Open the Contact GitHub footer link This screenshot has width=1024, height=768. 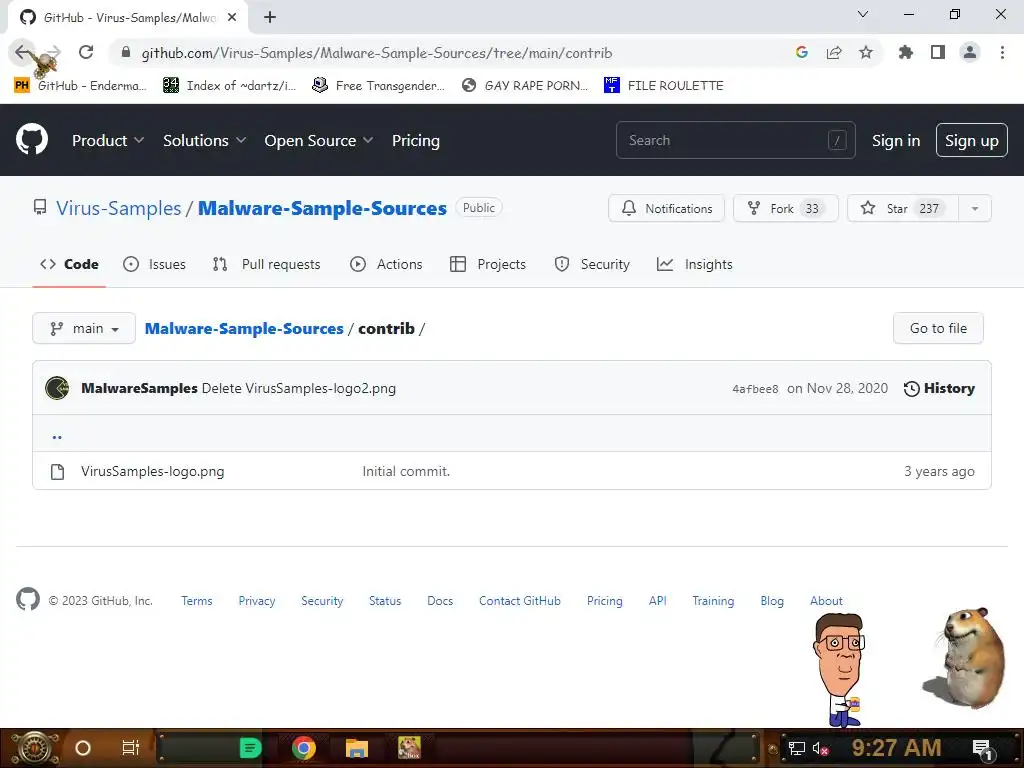point(519,600)
